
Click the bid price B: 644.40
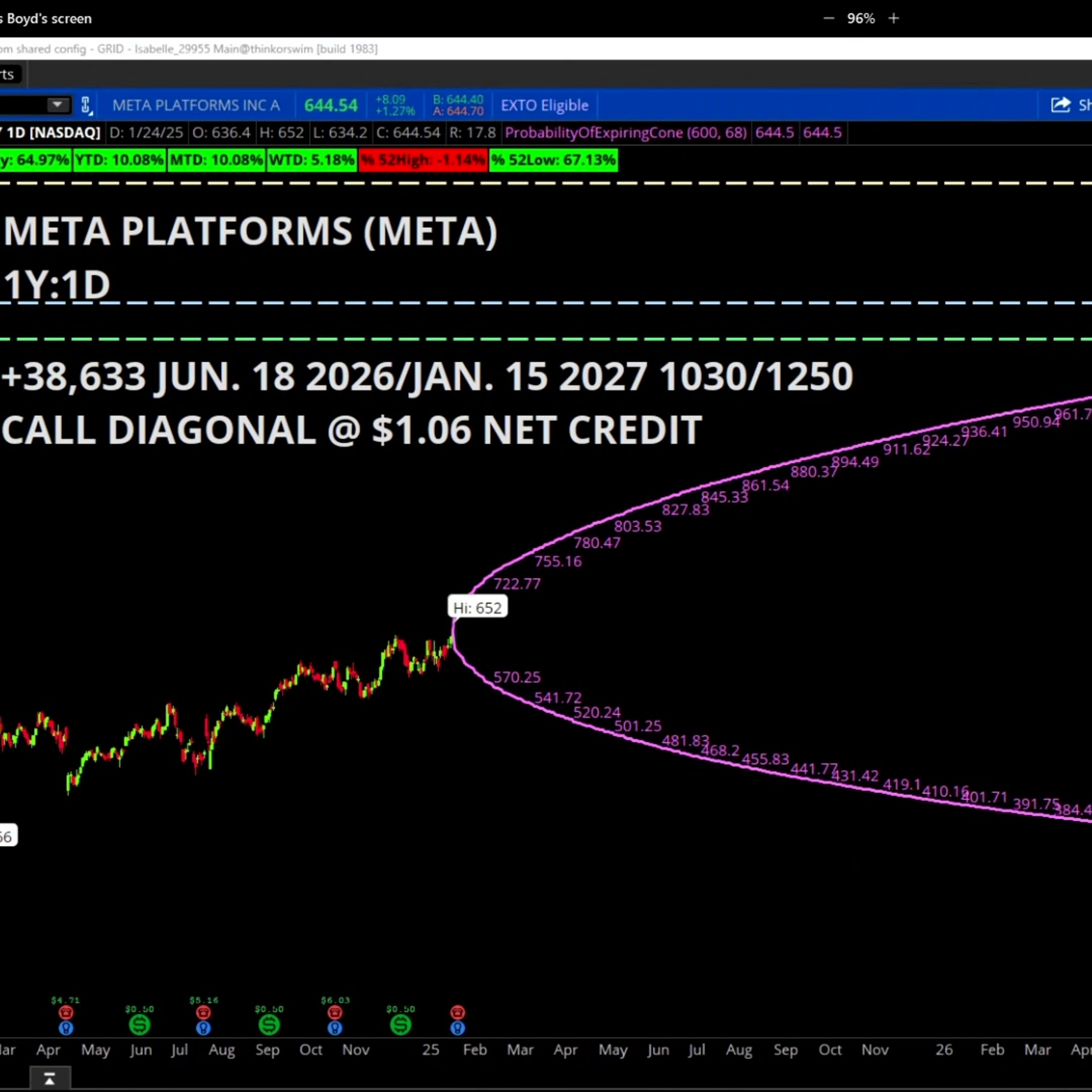pyautogui.click(x=458, y=99)
